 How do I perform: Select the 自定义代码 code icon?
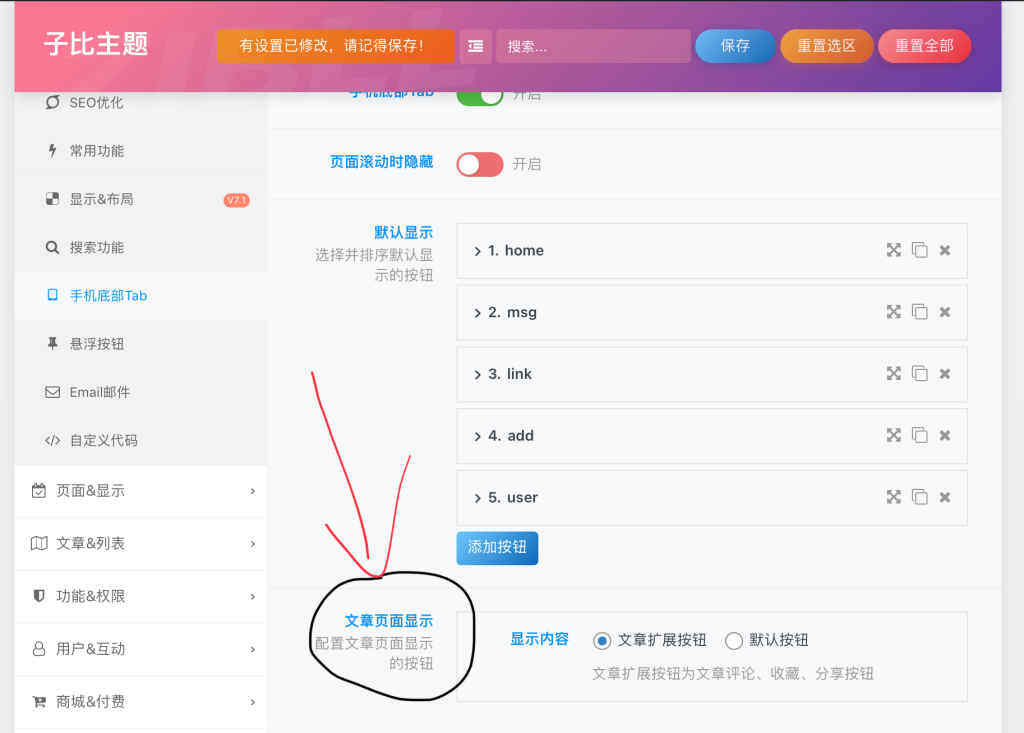tap(50, 439)
